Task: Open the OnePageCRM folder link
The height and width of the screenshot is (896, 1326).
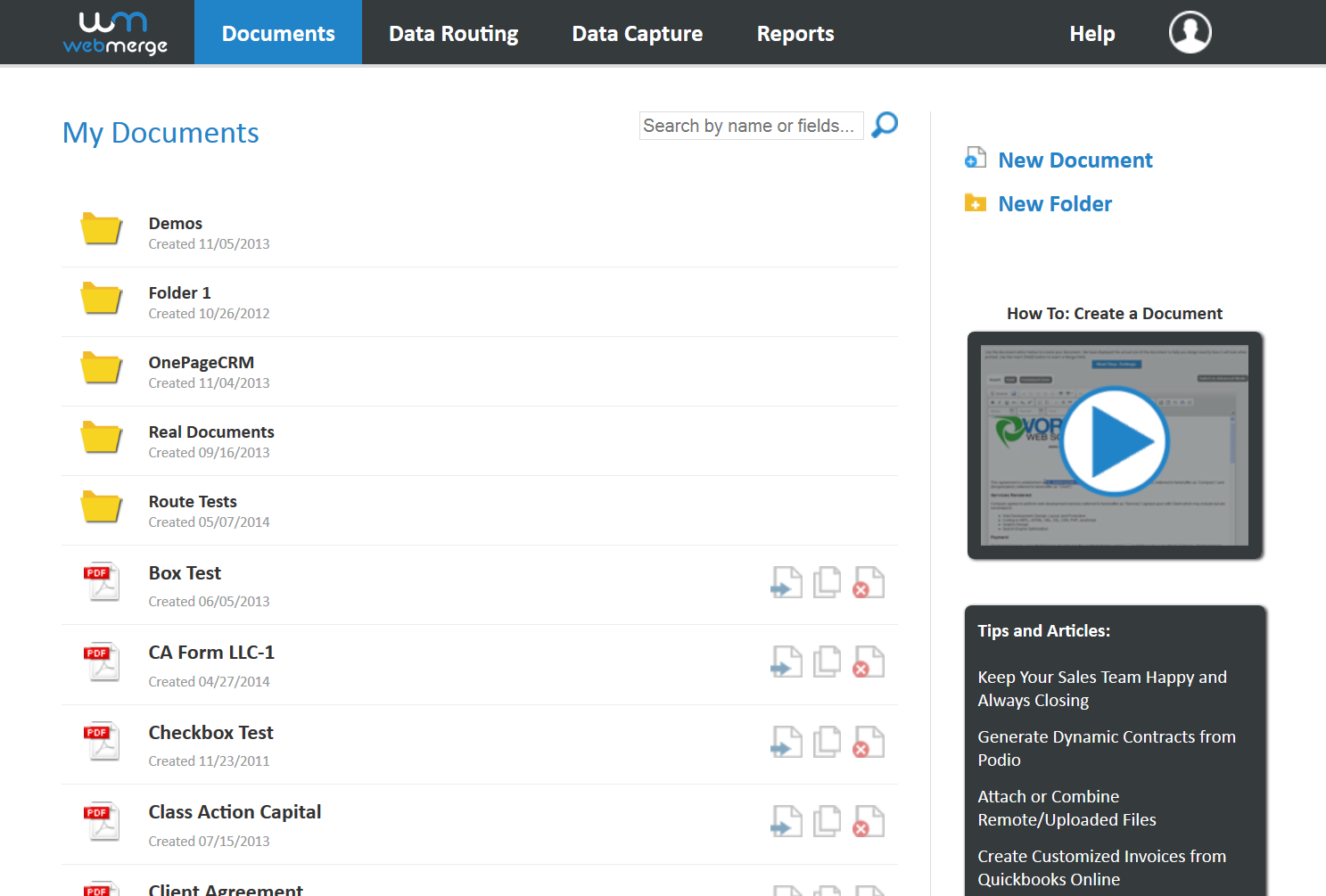Action: [202, 362]
